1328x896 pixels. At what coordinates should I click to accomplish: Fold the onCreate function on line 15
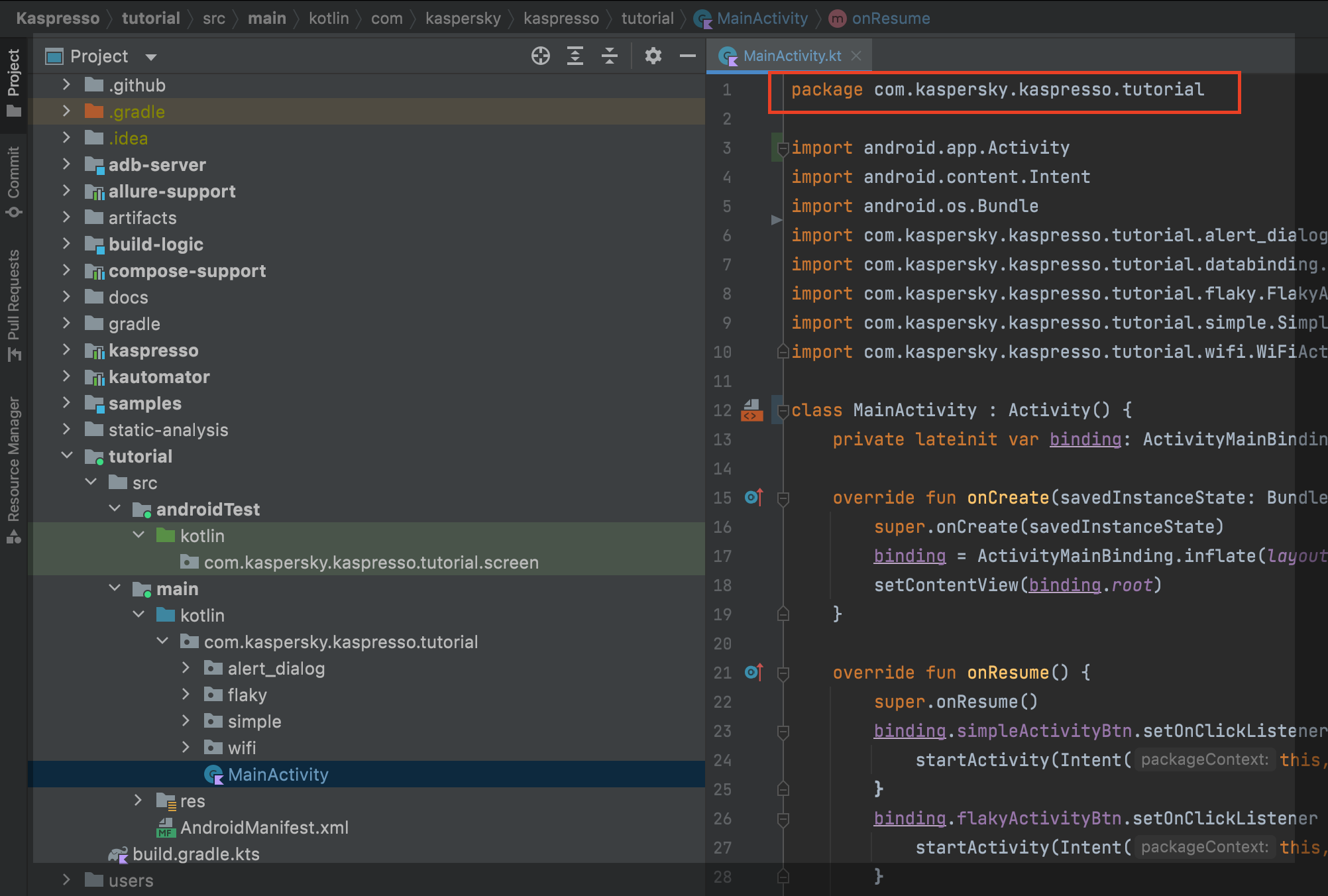point(783,498)
